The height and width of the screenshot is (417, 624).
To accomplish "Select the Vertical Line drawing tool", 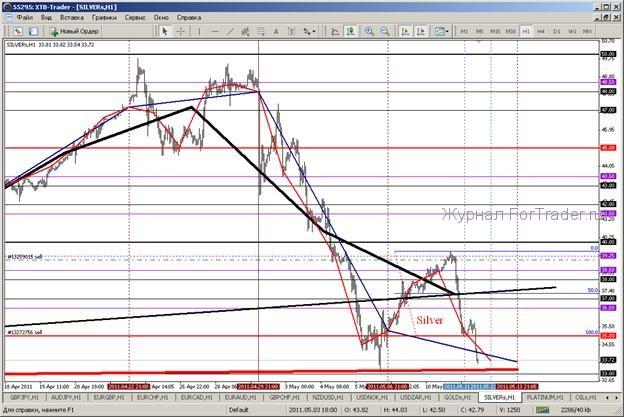I will [199, 31].
